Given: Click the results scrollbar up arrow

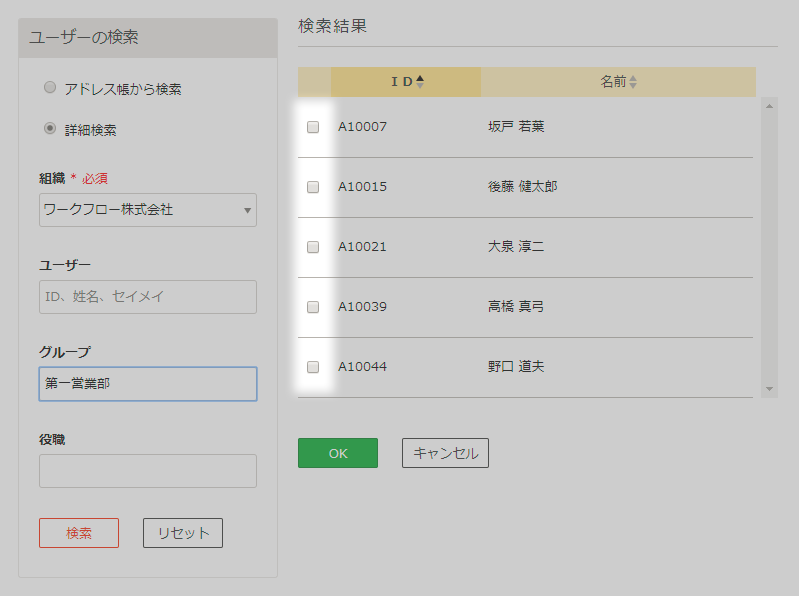Looking at the screenshot, I should pyautogui.click(x=769, y=106).
